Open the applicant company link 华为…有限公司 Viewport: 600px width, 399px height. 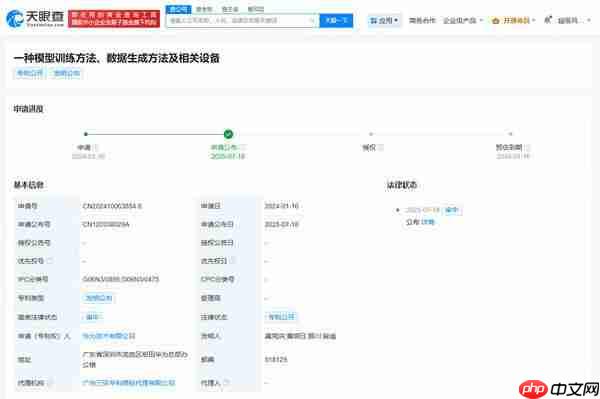pyautogui.click(x=109, y=336)
